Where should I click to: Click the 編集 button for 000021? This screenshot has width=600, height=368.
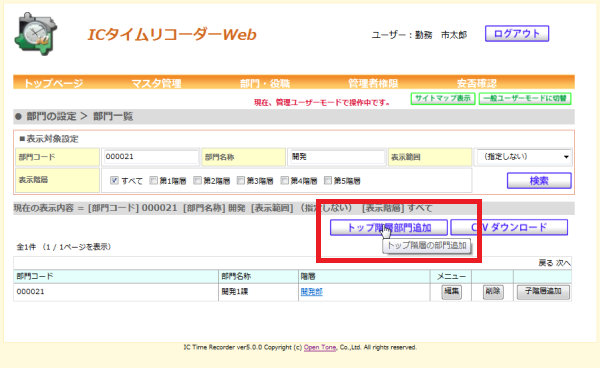tap(452, 292)
